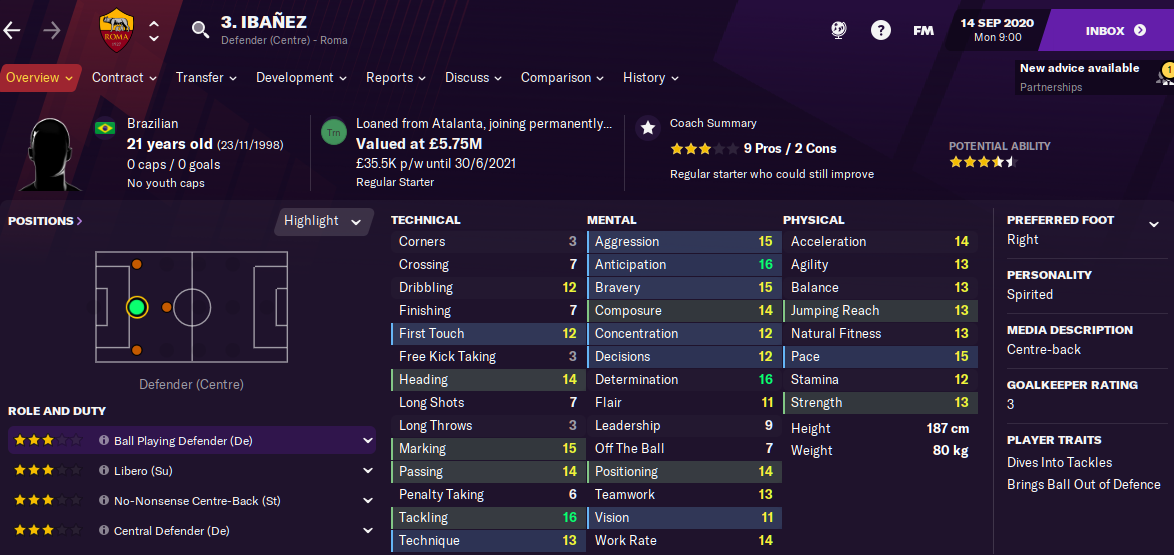This screenshot has width=1174, height=555.
Task: Open the FM menu icon
Action: 923,31
